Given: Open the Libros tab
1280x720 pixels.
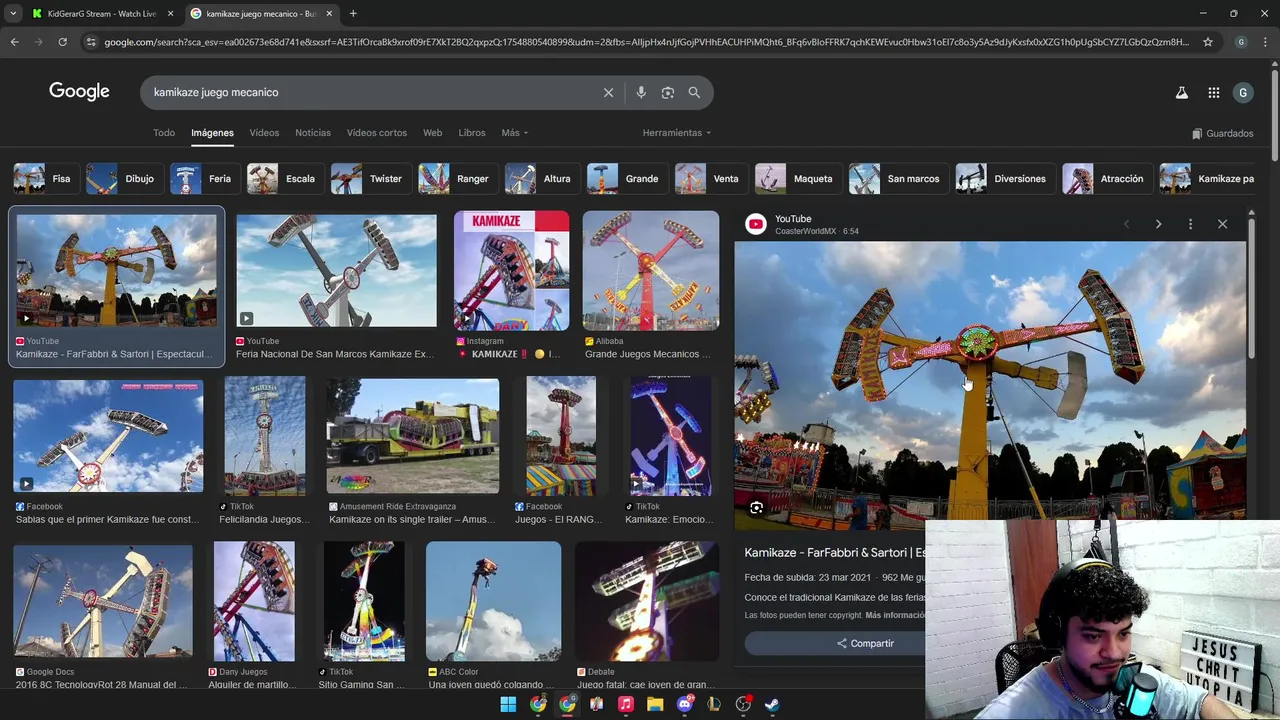Looking at the screenshot, I should coord(472,133).
